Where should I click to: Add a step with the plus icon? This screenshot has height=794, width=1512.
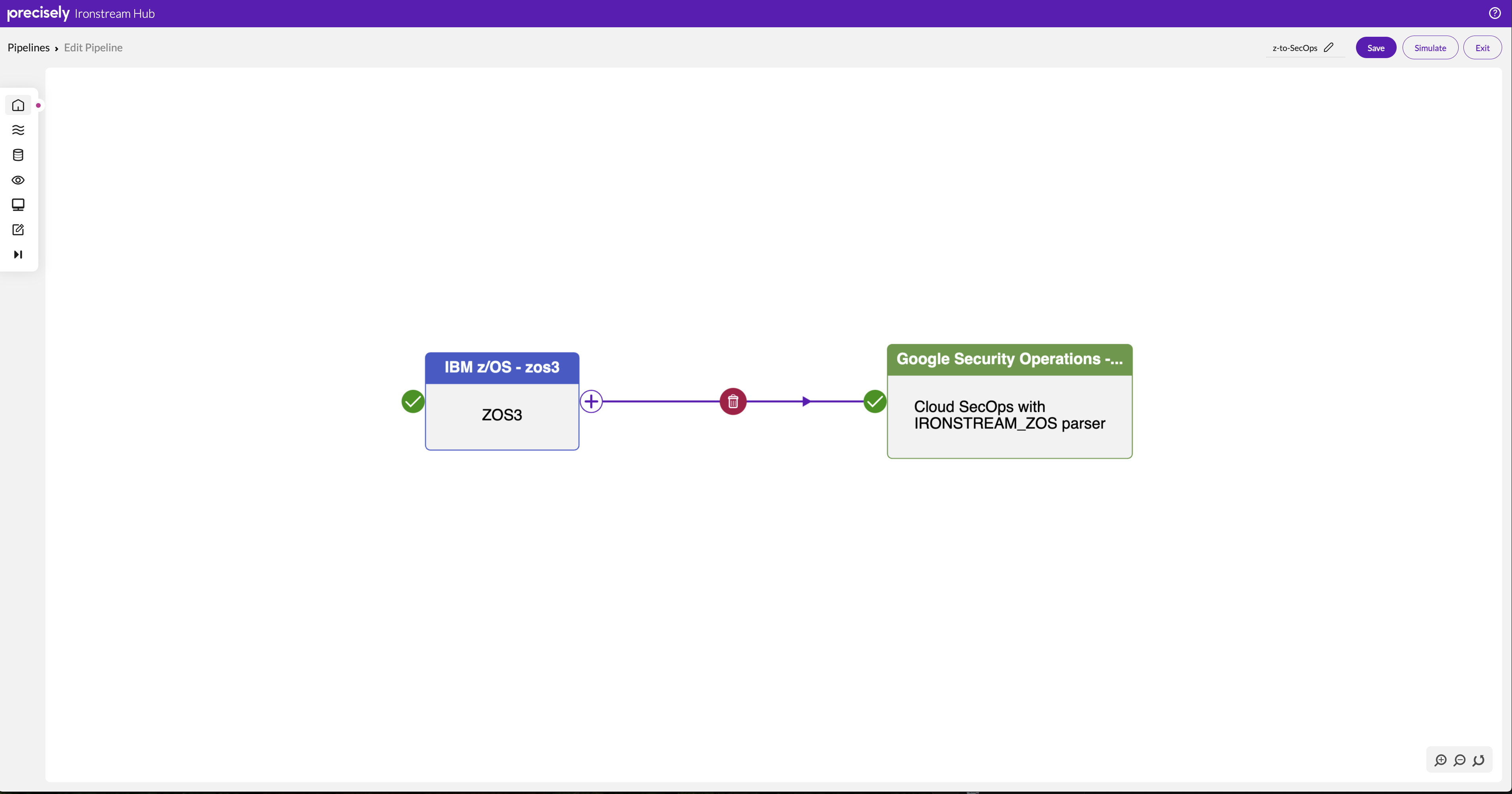pos(591,401)
